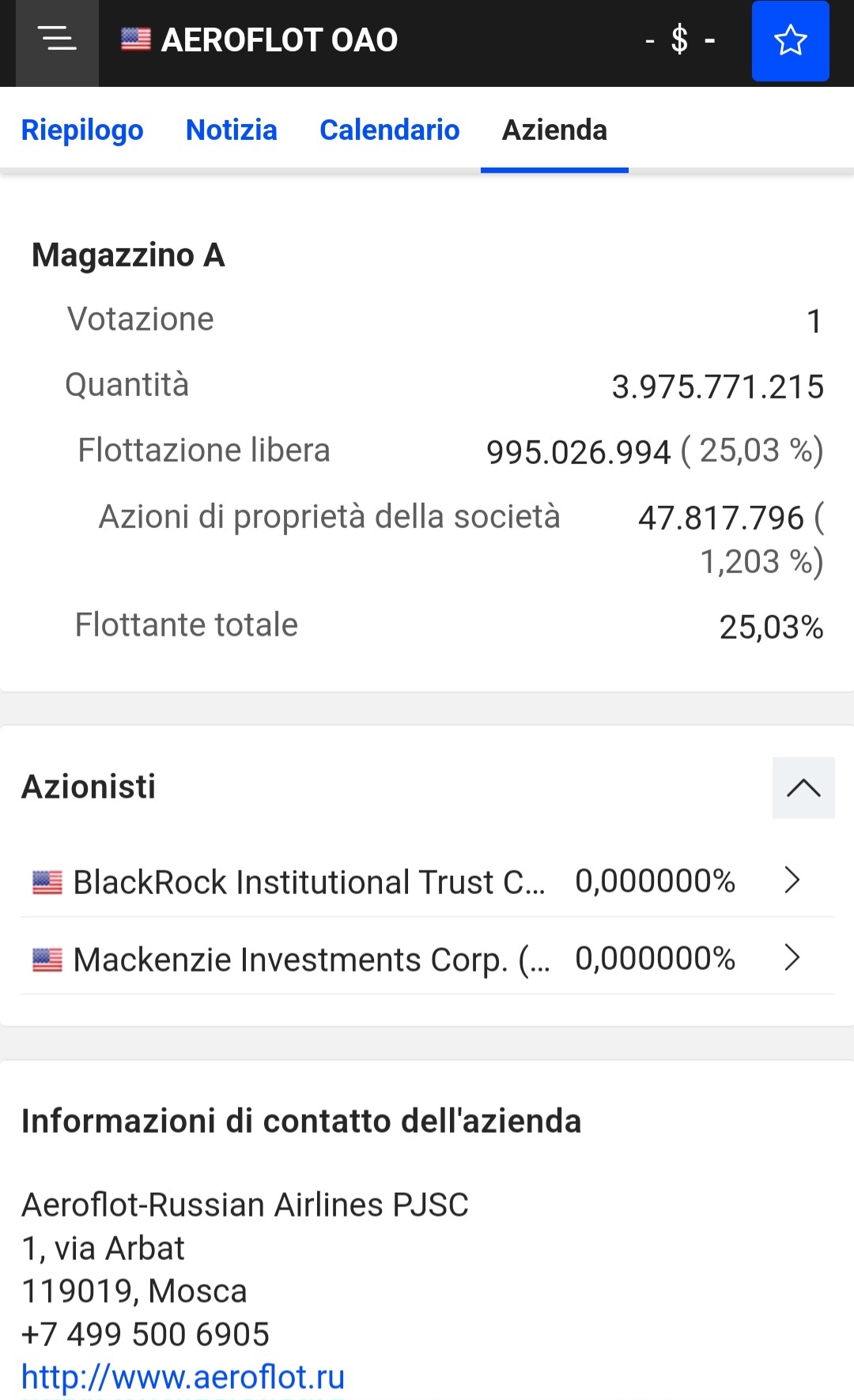Select the Azienda tab

point(554,130)
